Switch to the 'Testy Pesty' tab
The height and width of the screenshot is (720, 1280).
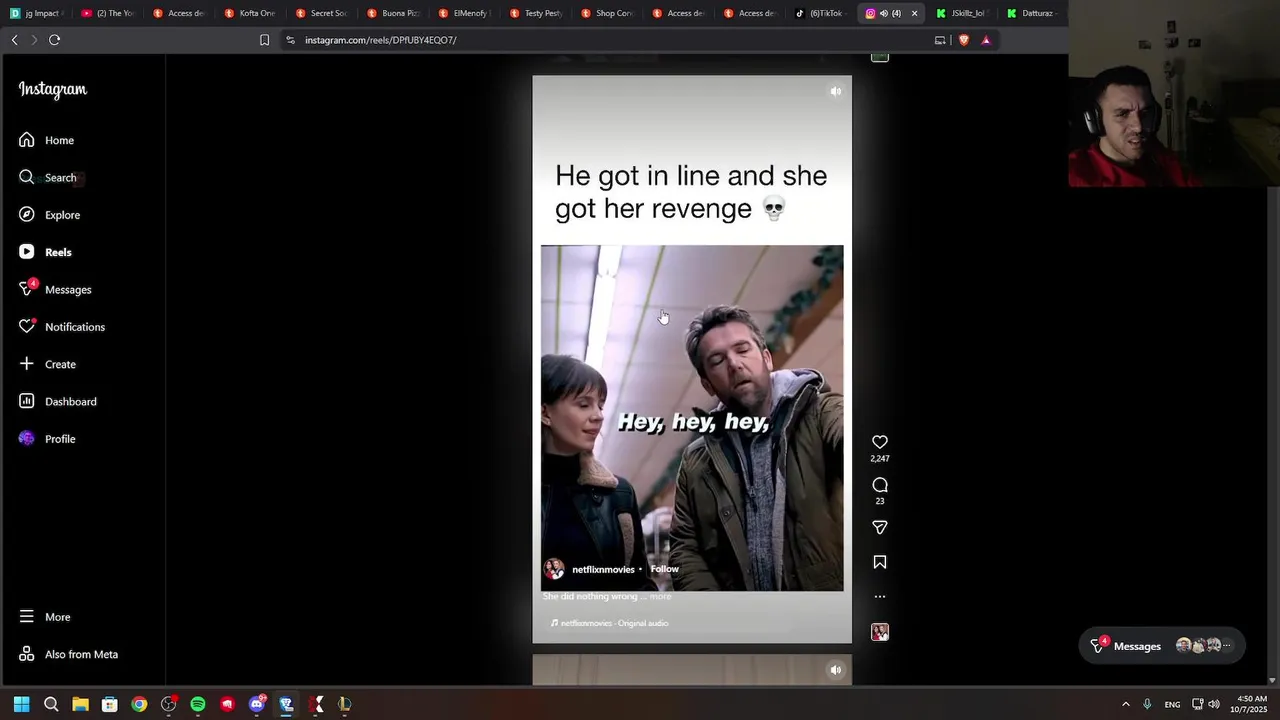coord(535,13)
